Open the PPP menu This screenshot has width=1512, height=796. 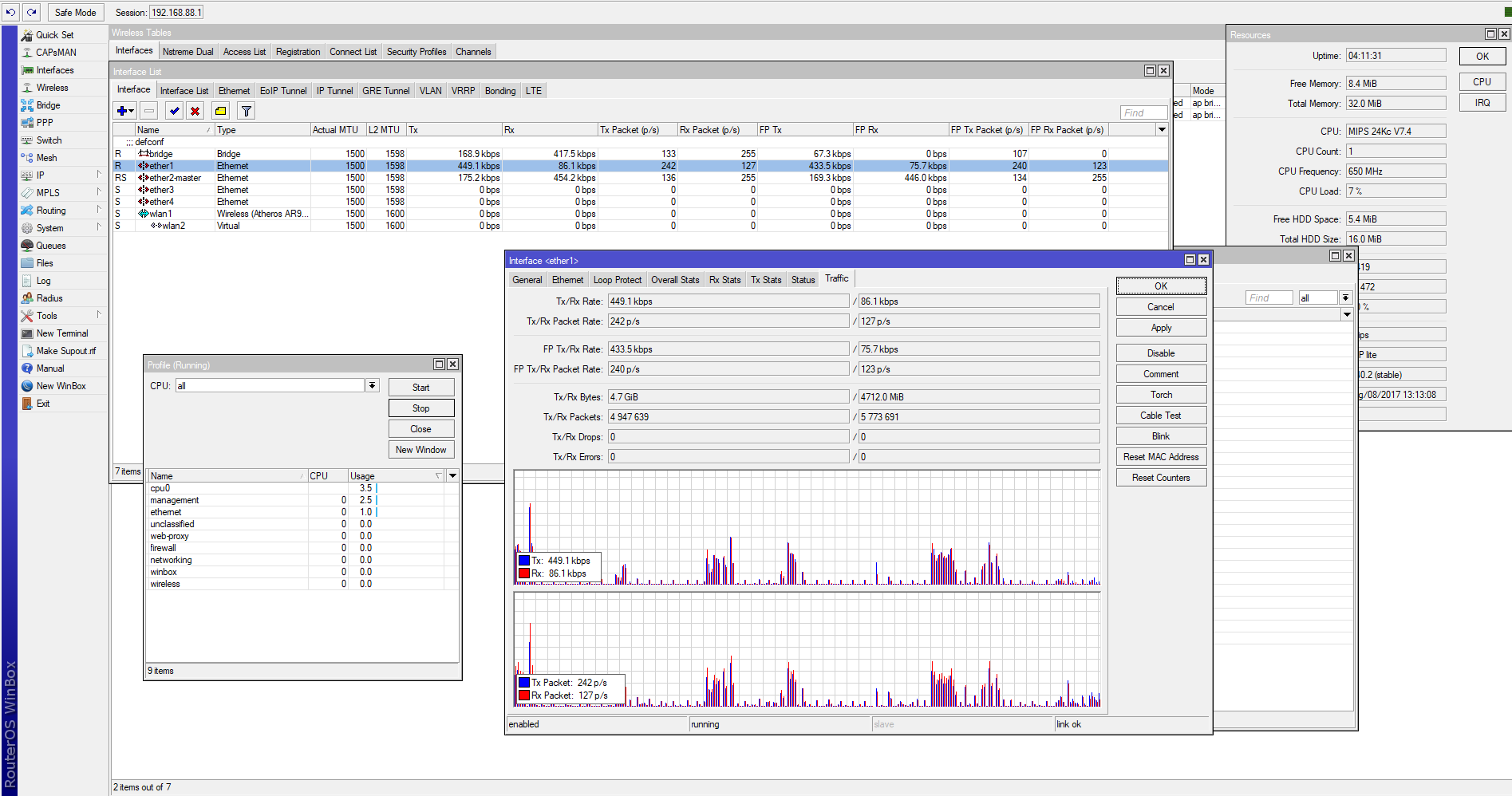45,123
